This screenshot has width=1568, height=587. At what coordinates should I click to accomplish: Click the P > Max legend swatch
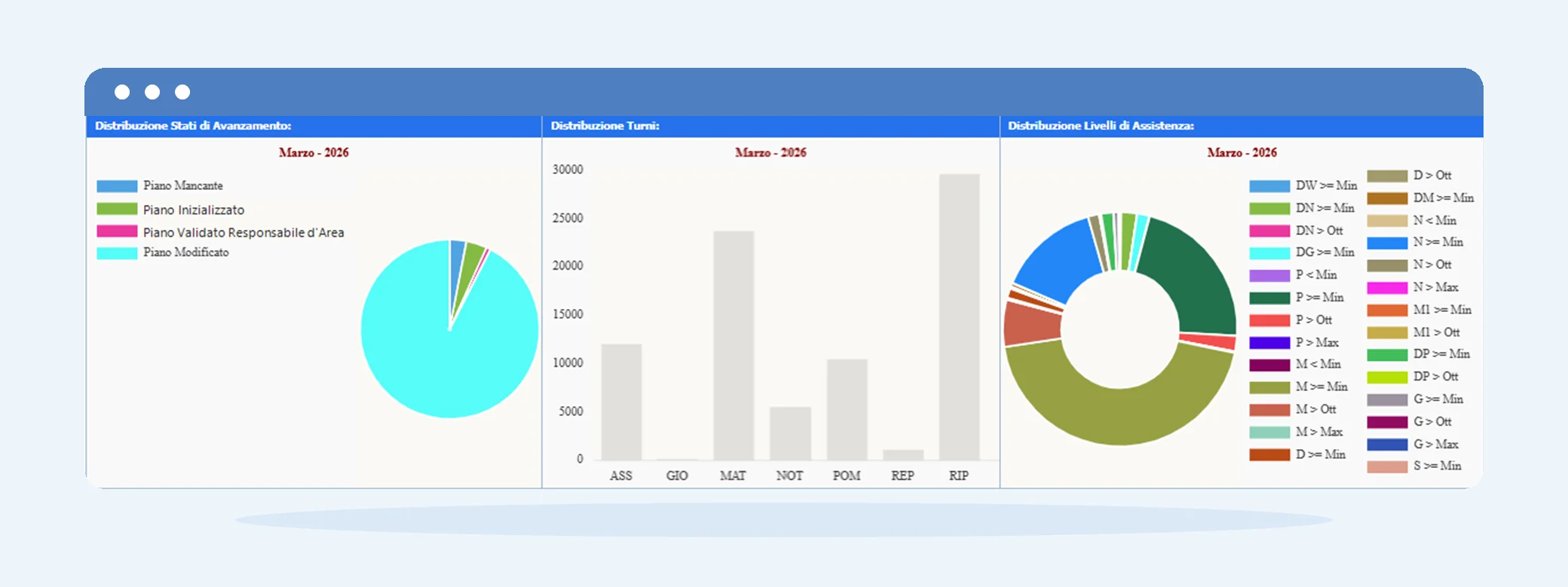[x=1269, y=343]
